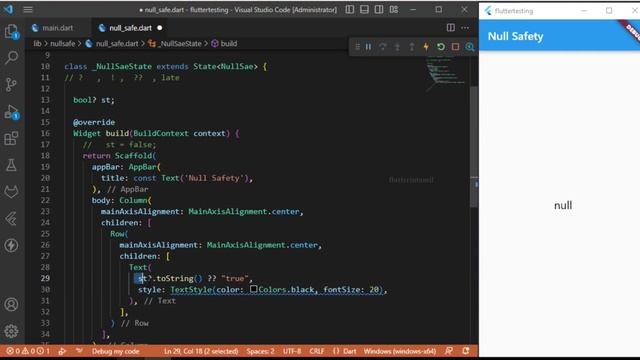
Task: Open the Run and Debug view
Action: click(x=11, y=111)
